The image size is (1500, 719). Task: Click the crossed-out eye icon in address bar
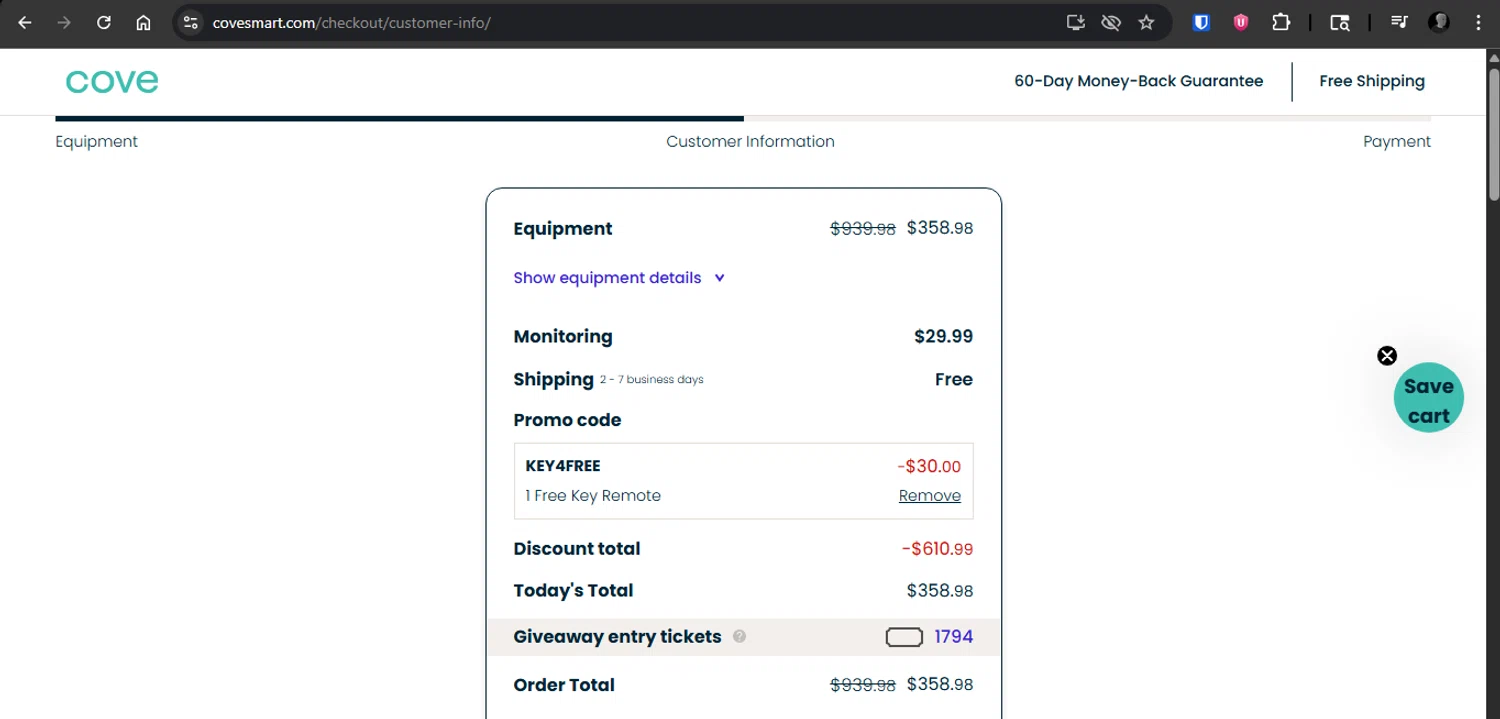point(1111,22)
